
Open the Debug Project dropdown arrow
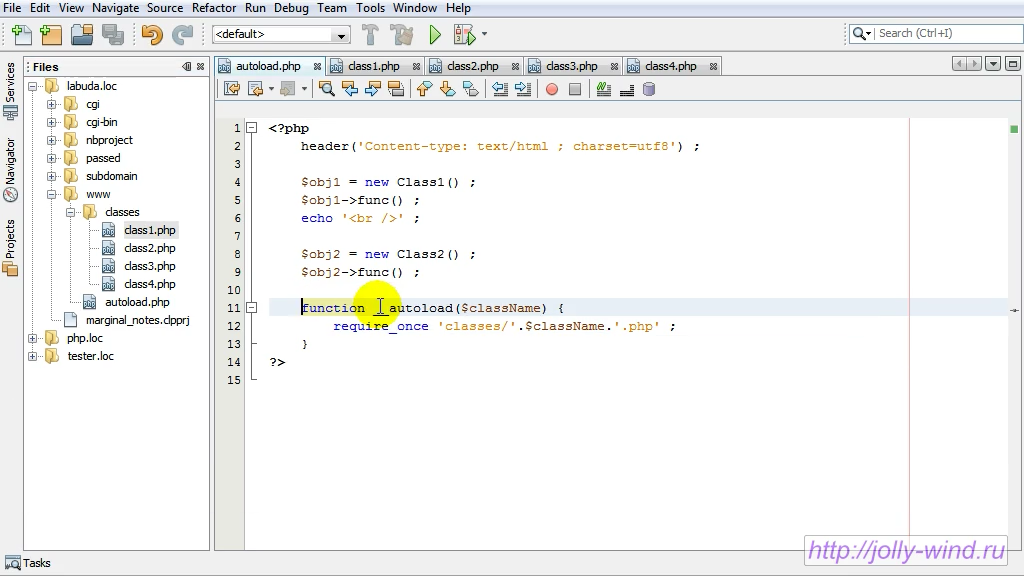click(484, 33)
